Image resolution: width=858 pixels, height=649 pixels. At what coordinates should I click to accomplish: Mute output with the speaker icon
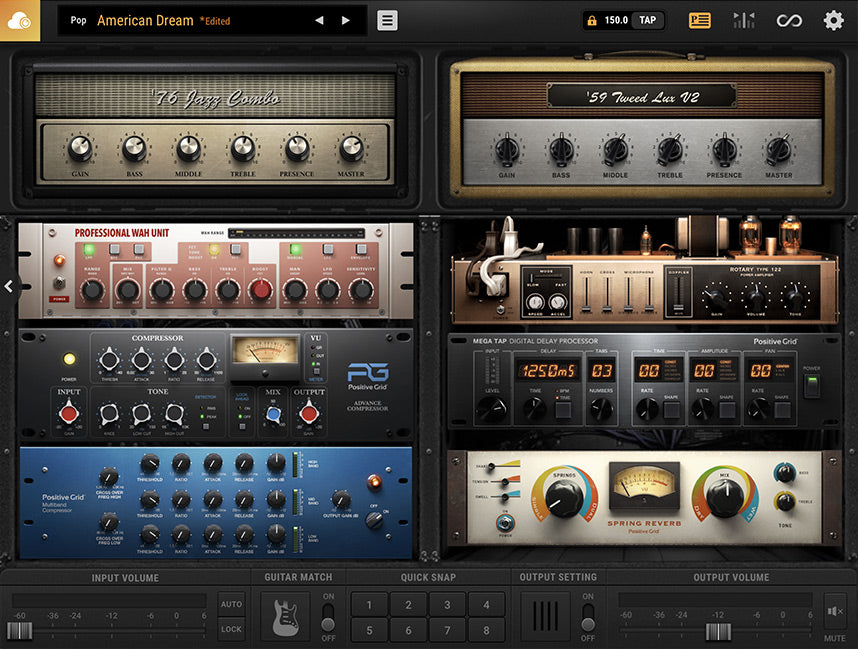835,612
